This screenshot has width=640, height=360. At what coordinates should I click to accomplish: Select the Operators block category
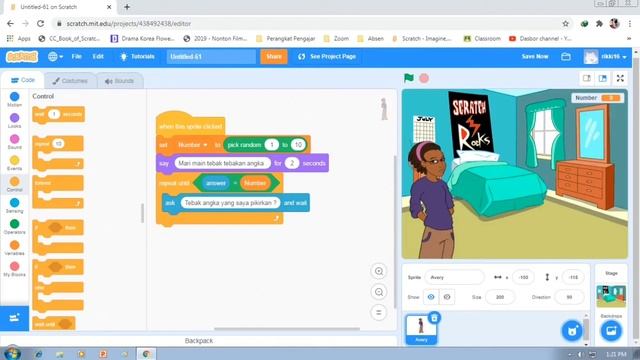pos(14,227)
